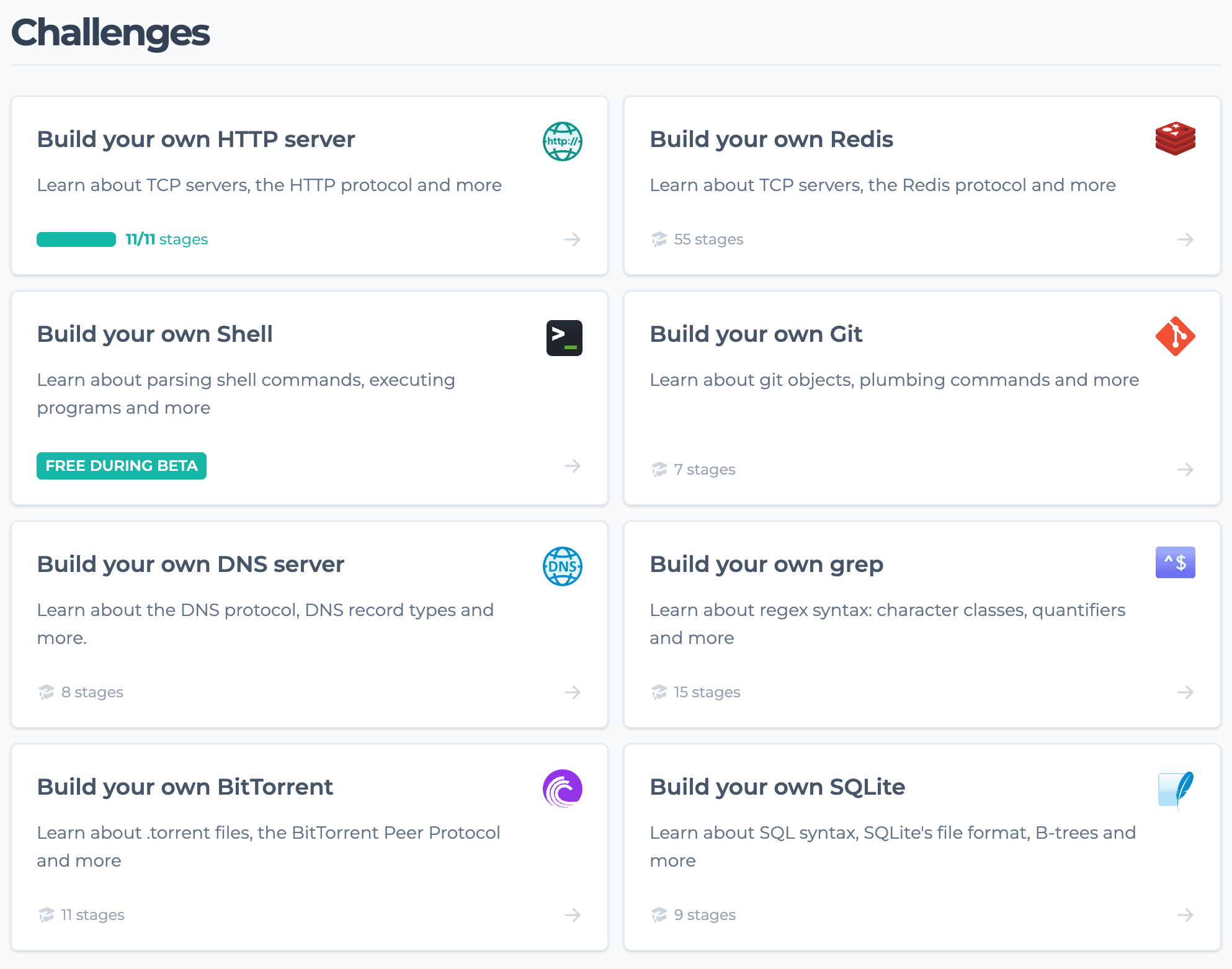Click the Shell terminal icon

[564, 337]
